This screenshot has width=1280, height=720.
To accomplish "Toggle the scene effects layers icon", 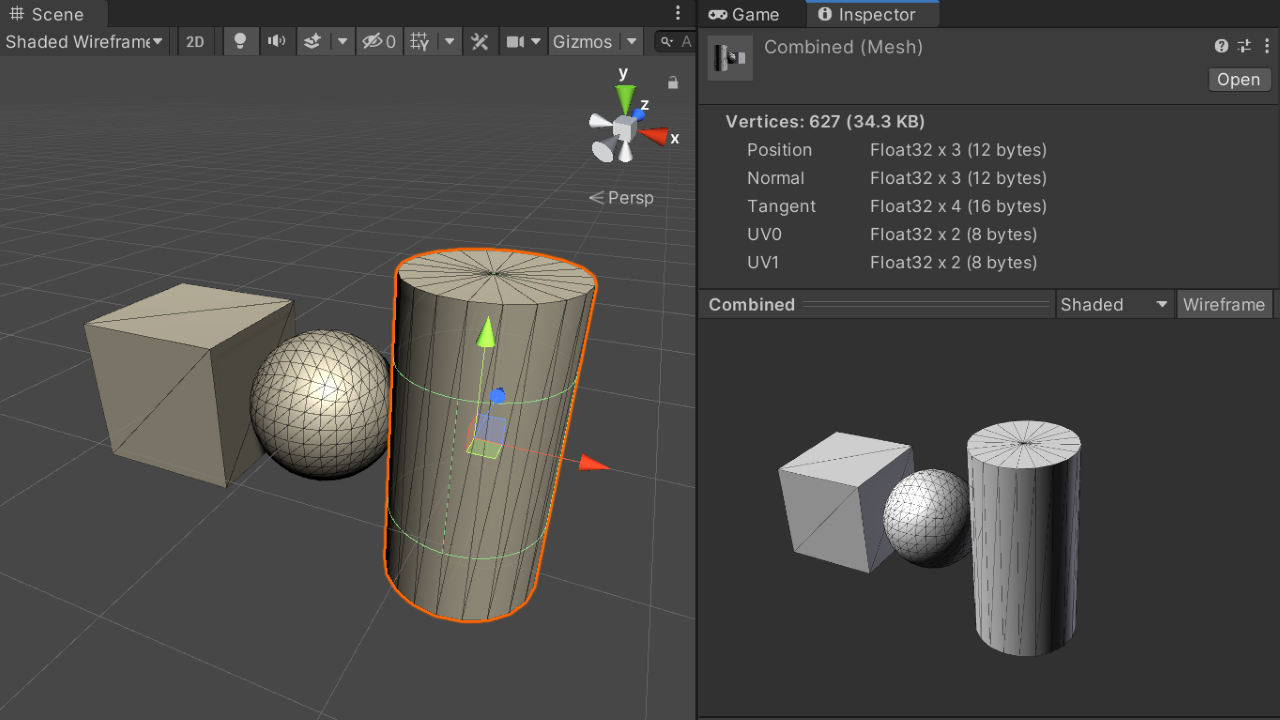I will click(x=312, y=41).
